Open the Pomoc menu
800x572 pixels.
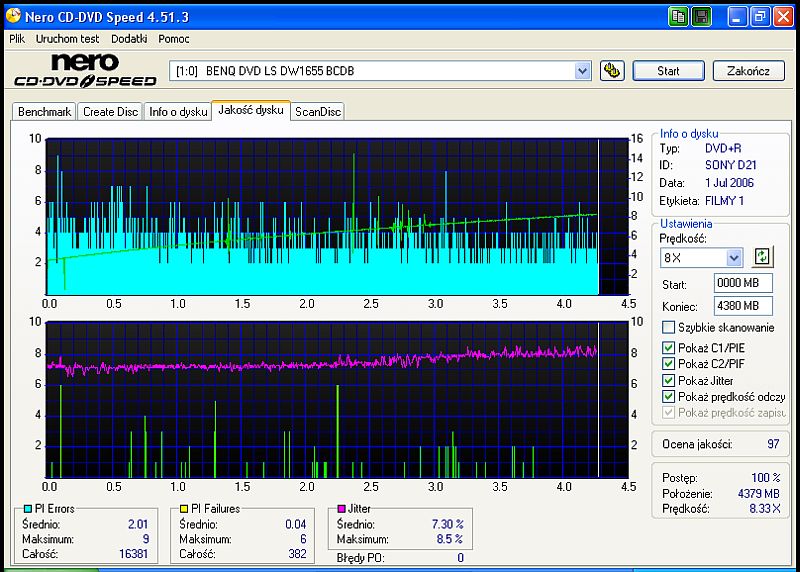pos(173,39)
